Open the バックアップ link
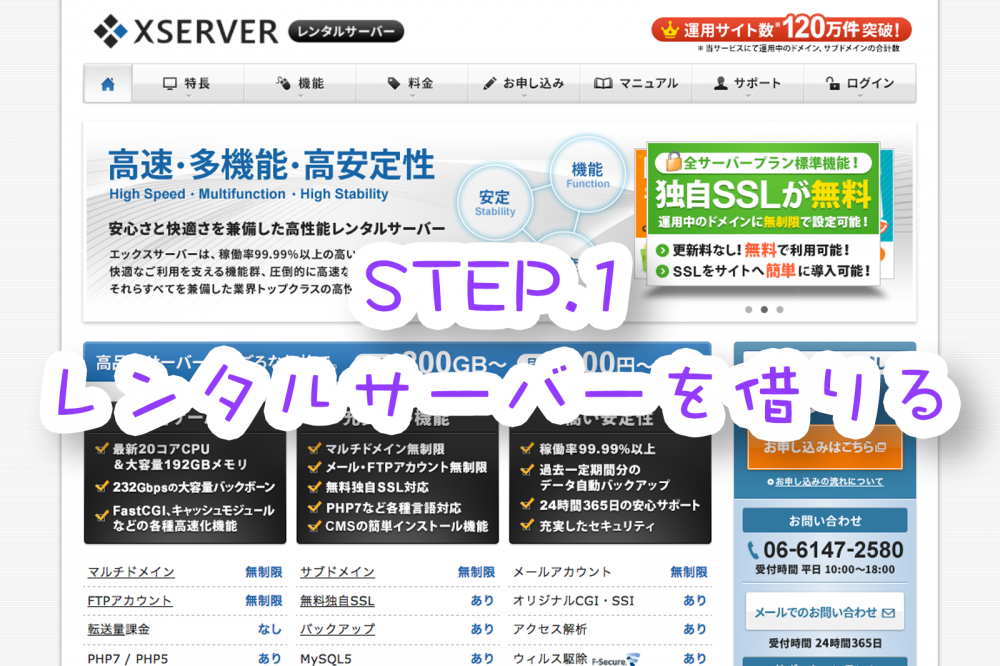Image resolution: width=1000 pixels, height=666 pixels. click(337, 630)
